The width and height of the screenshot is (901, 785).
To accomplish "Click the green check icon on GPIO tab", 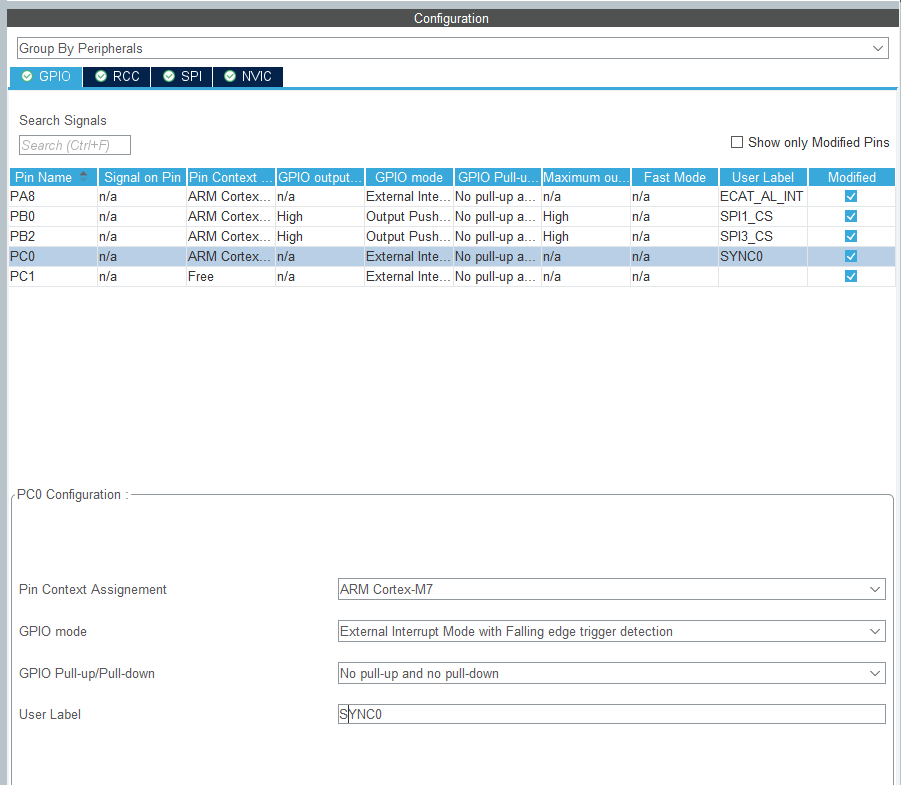I will click(27, 76).
